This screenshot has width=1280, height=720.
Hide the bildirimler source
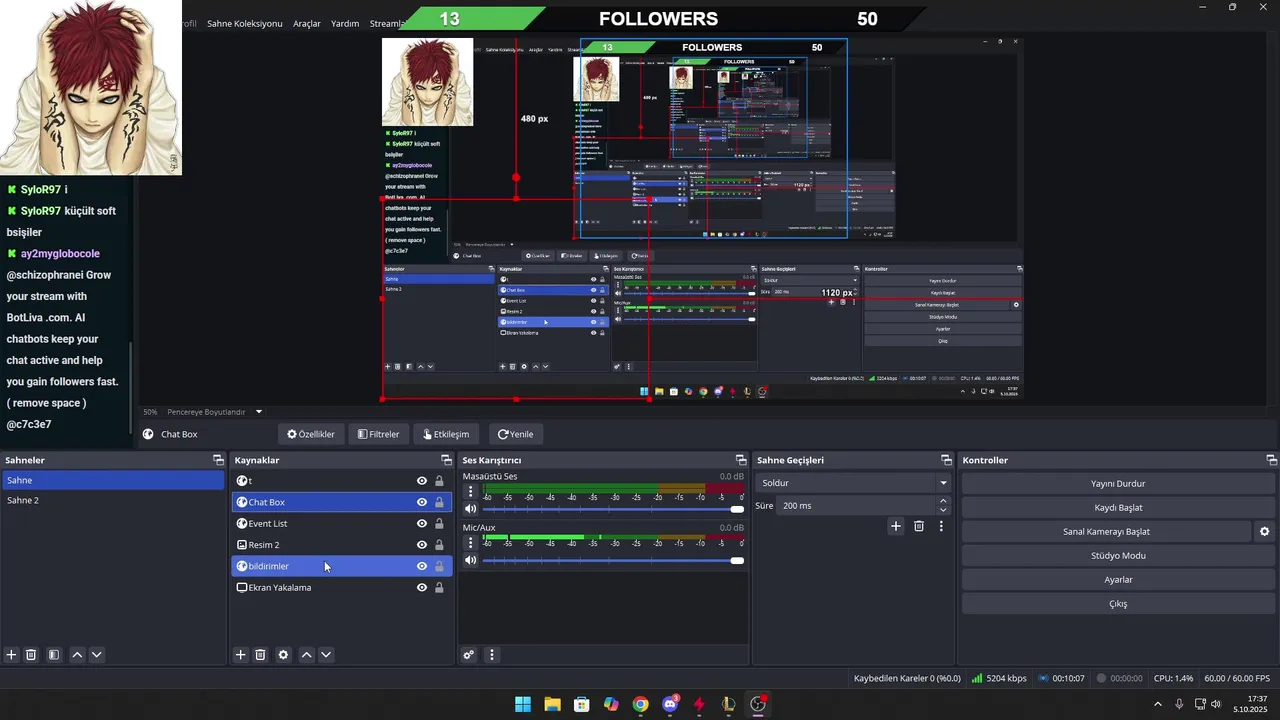coord(422,566)
